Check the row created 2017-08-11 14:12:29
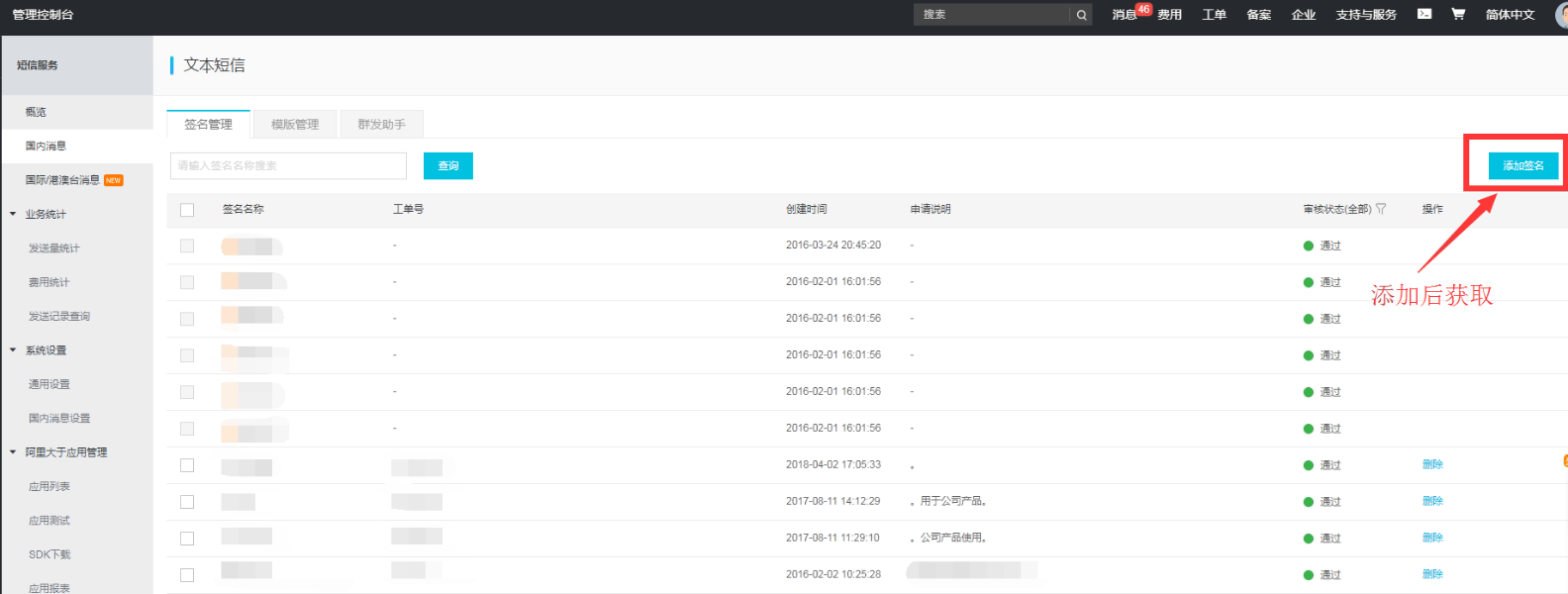 (x=187, y=502)
